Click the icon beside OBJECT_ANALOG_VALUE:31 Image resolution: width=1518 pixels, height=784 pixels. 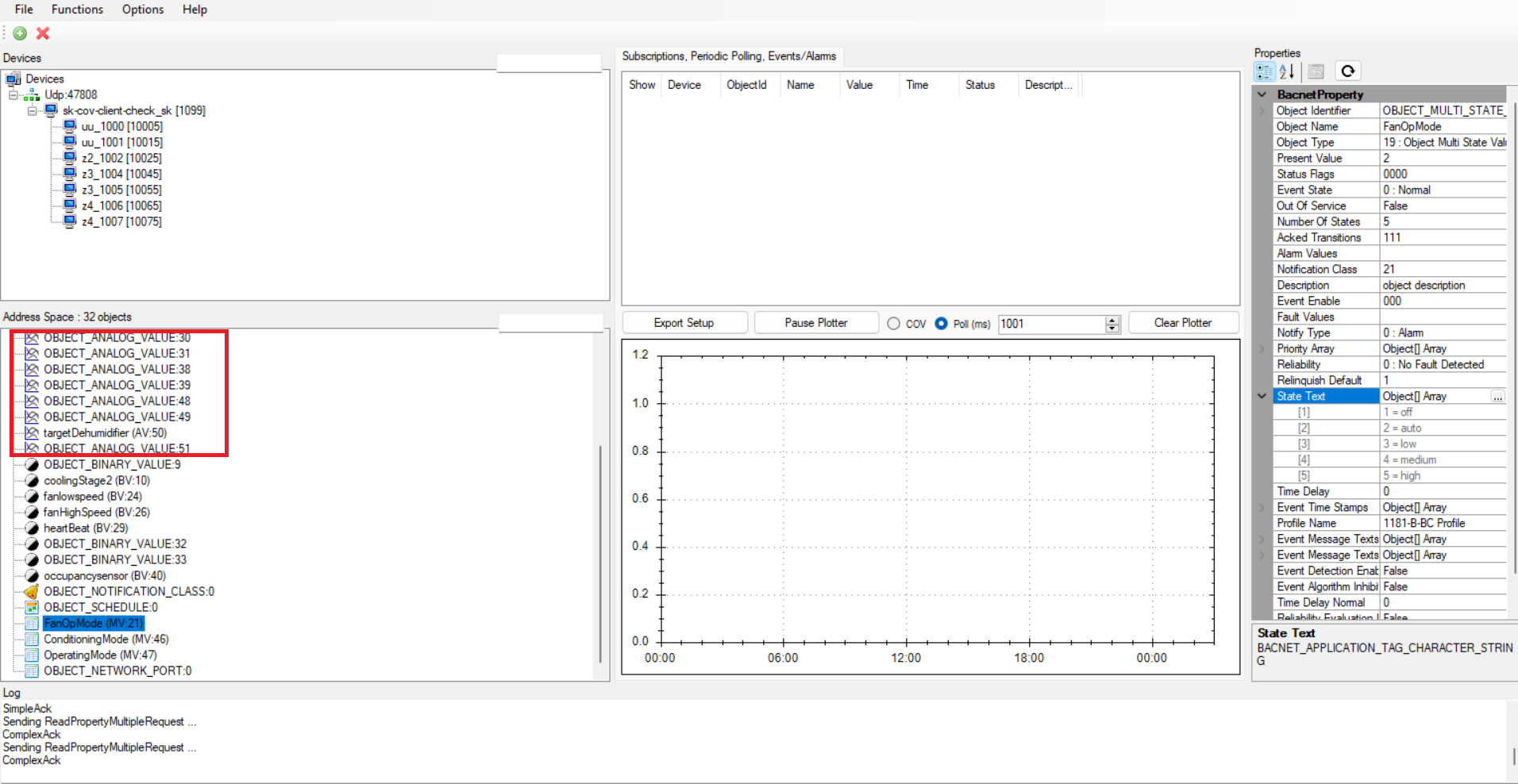(x=32, y=353)
